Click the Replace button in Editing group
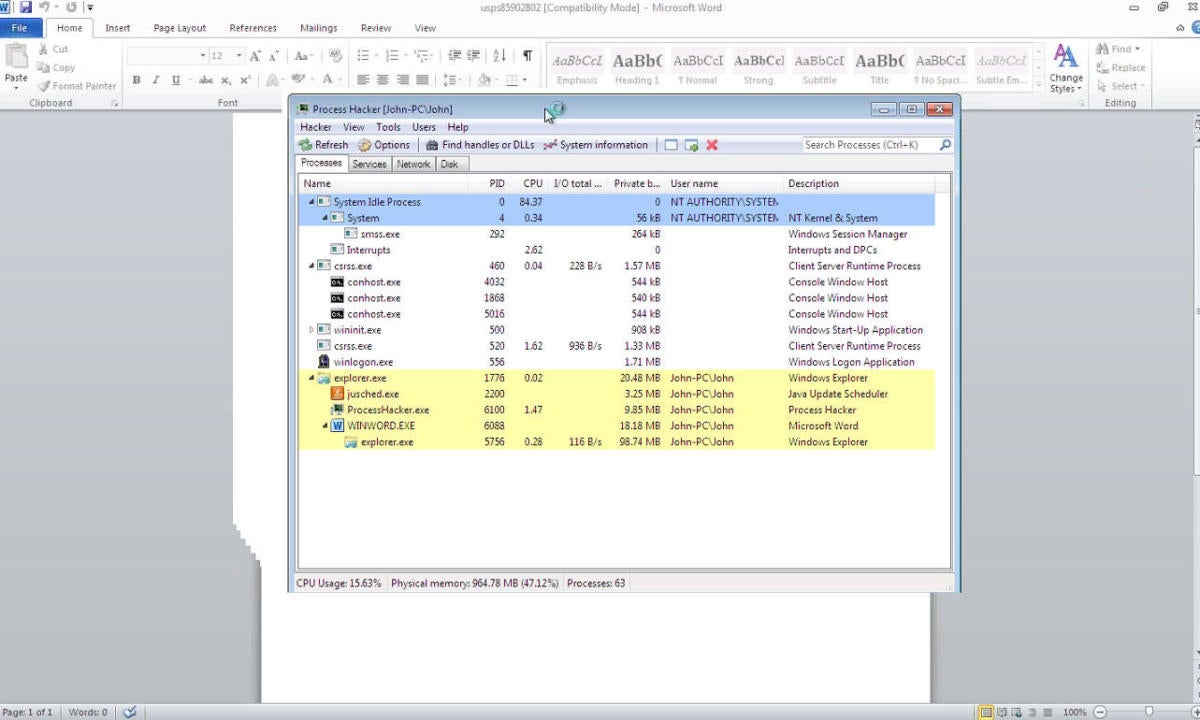Screen dimensions: 1200x720 [x=1120, y=67]
